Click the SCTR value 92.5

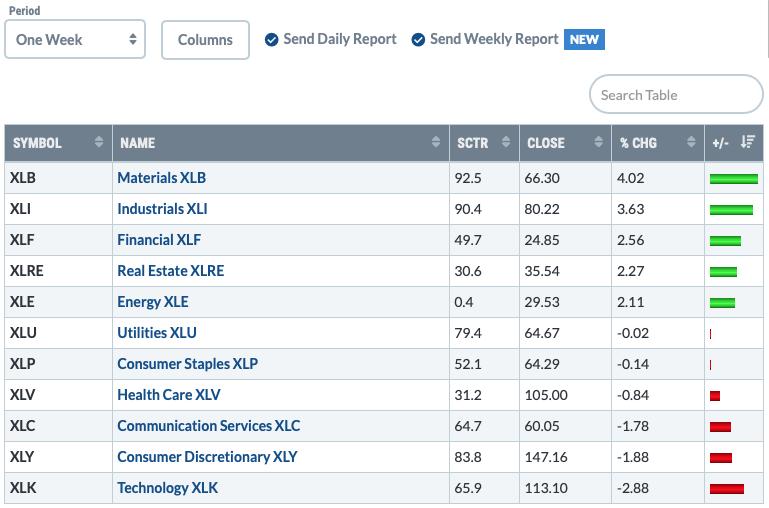click(468, 178)
